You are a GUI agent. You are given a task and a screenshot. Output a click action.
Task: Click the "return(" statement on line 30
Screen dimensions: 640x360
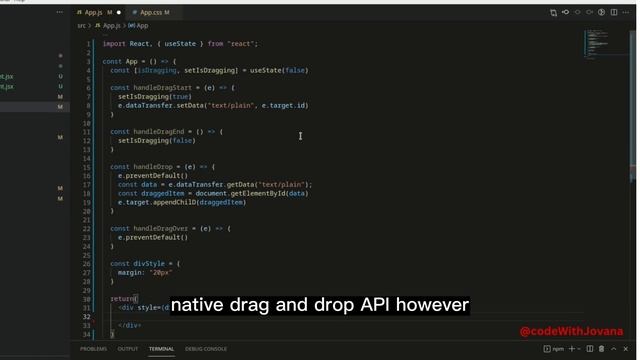(124, 299)
